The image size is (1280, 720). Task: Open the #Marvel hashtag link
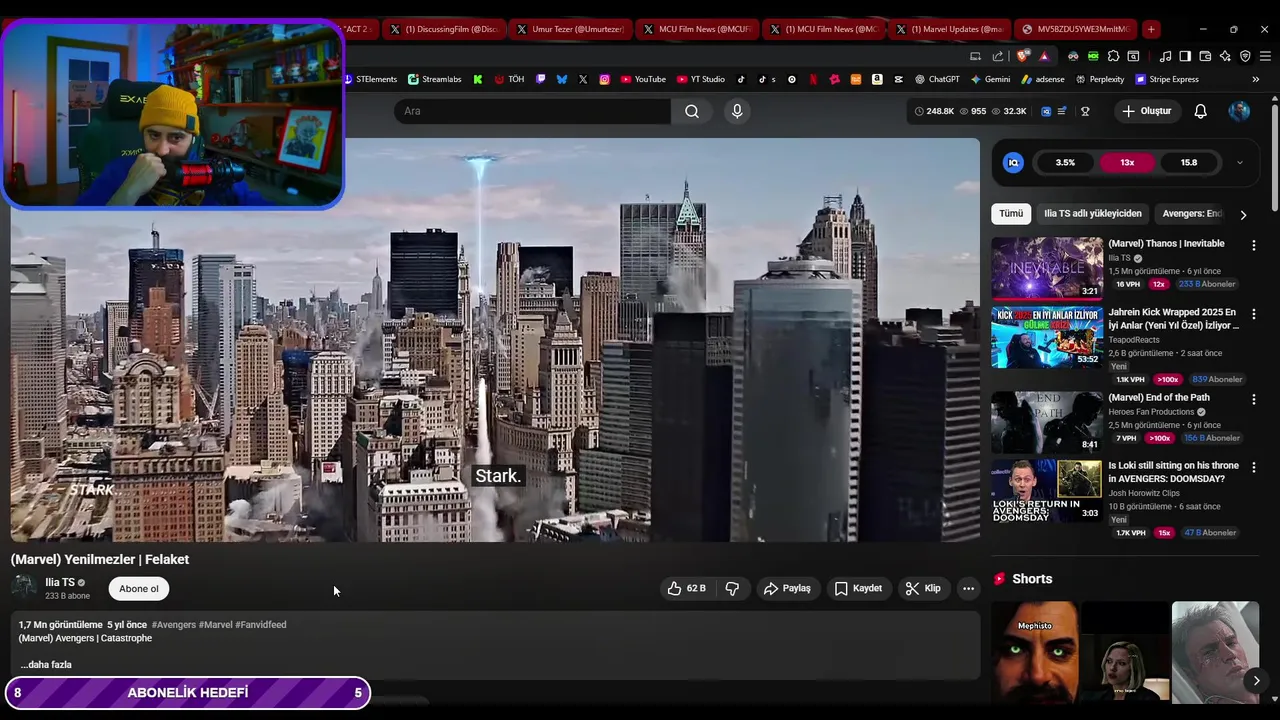tap(215, 625)
